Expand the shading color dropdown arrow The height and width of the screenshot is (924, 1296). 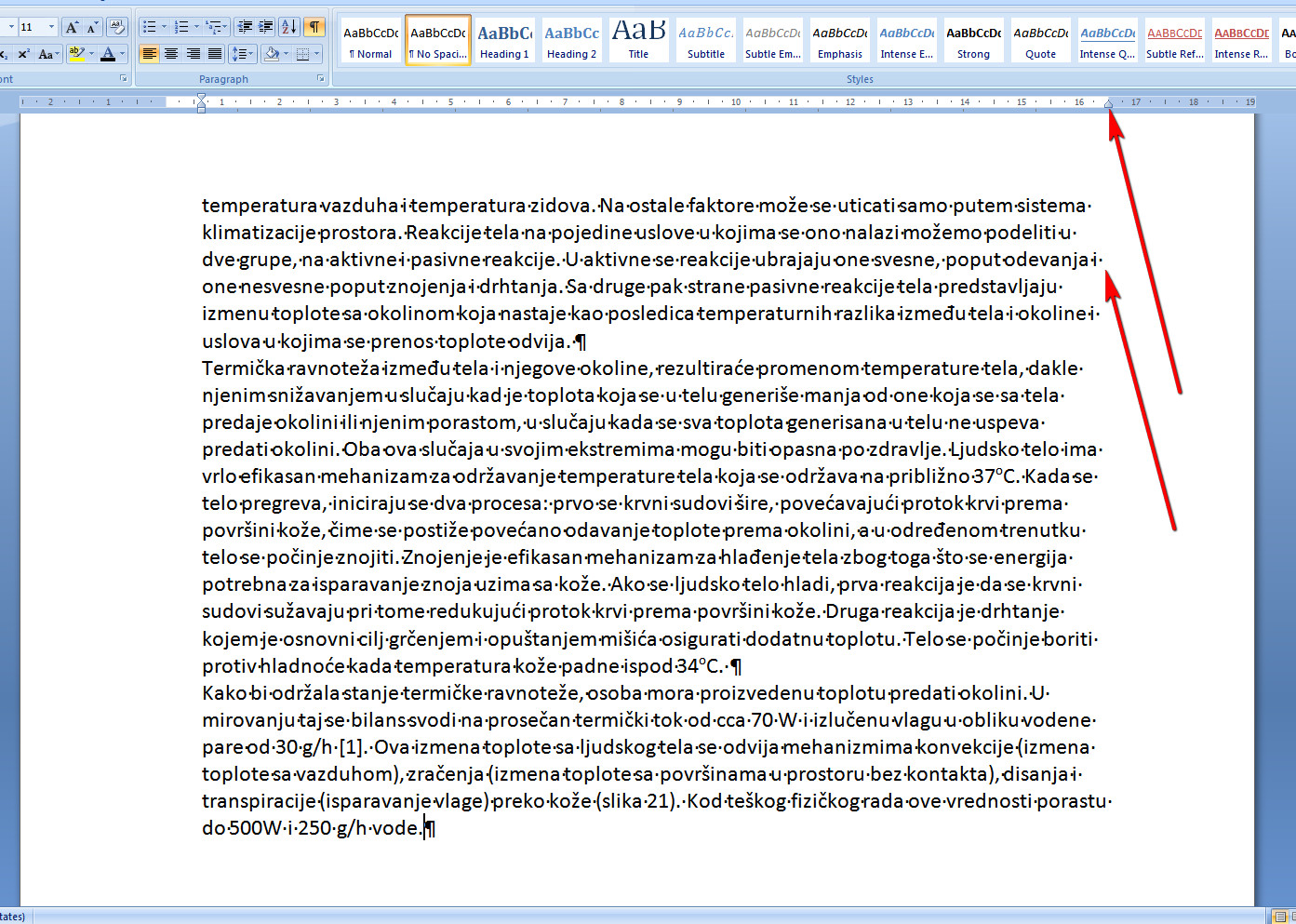pos(286,54)
